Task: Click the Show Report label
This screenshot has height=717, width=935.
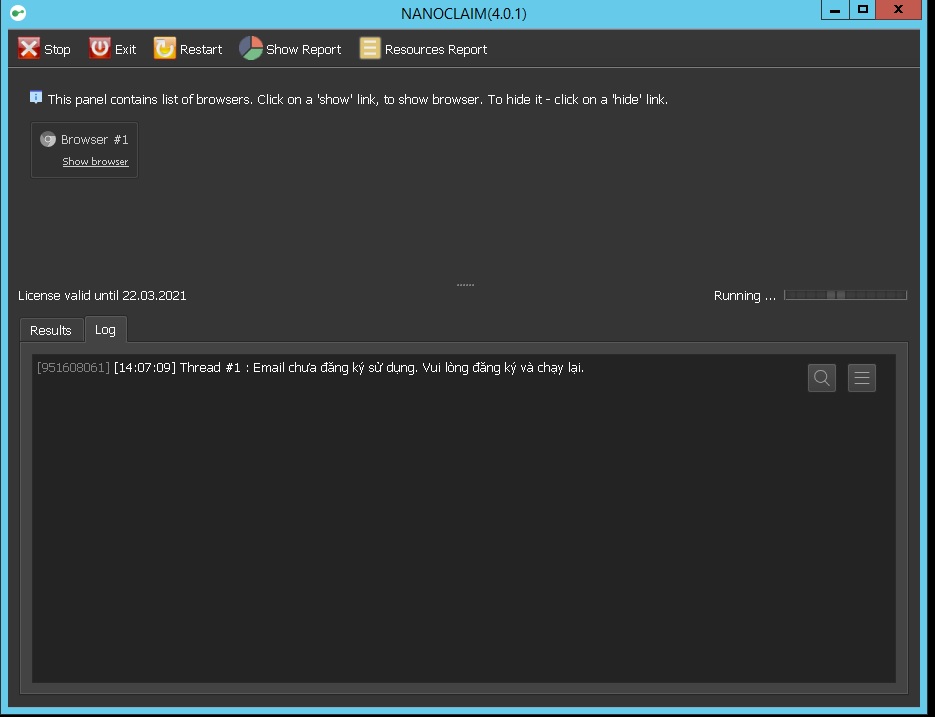Action: click(304, 50)
